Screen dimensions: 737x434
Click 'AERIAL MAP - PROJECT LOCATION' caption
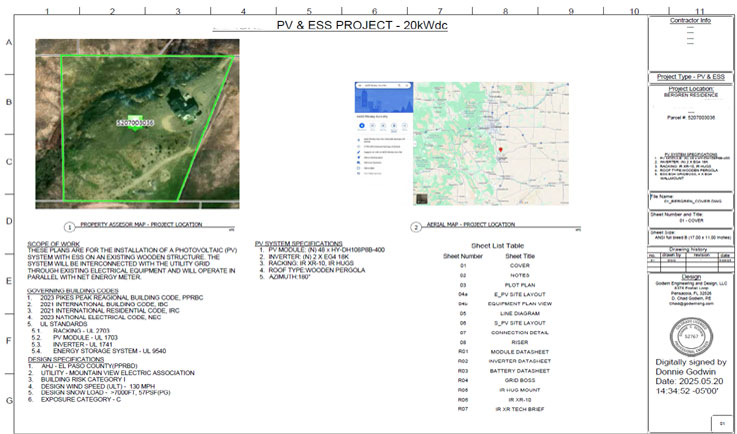tap(470, 224)
